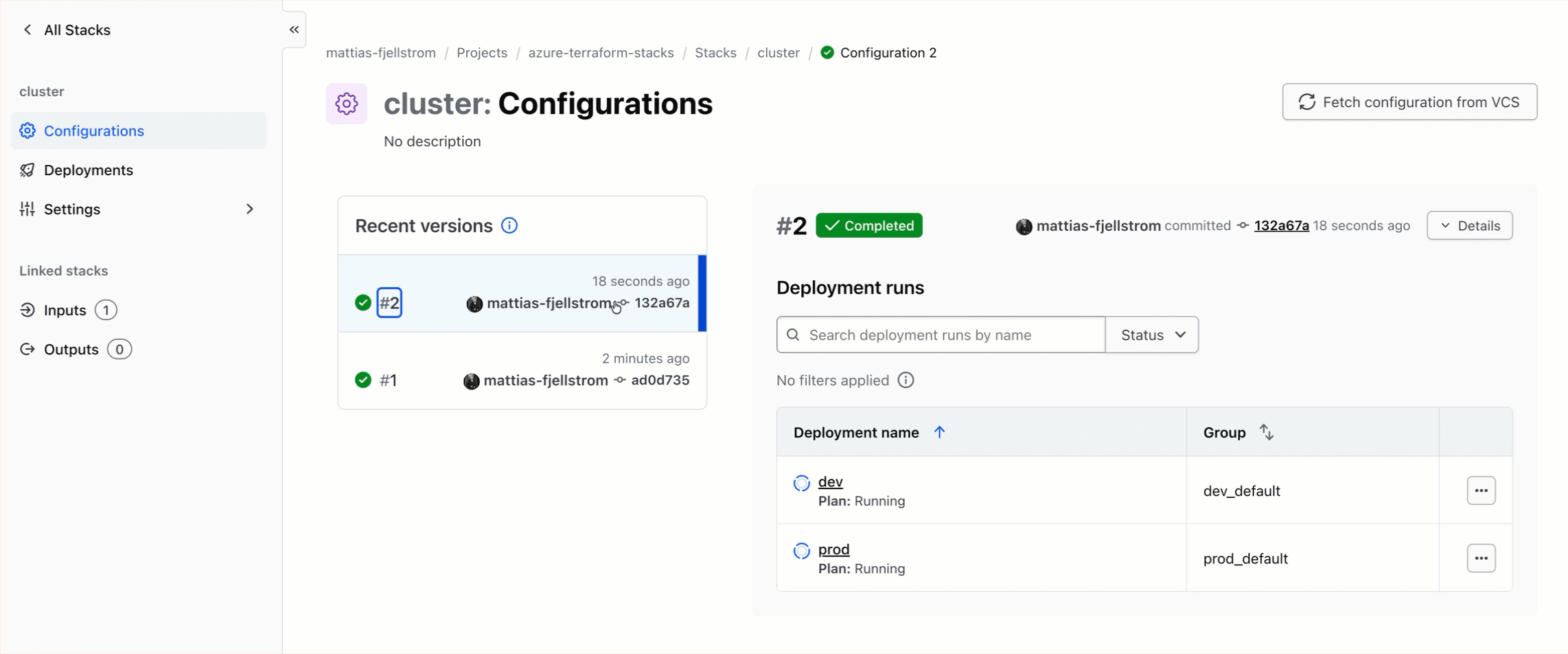Open the Status filter dropdown

point(1151,335)
